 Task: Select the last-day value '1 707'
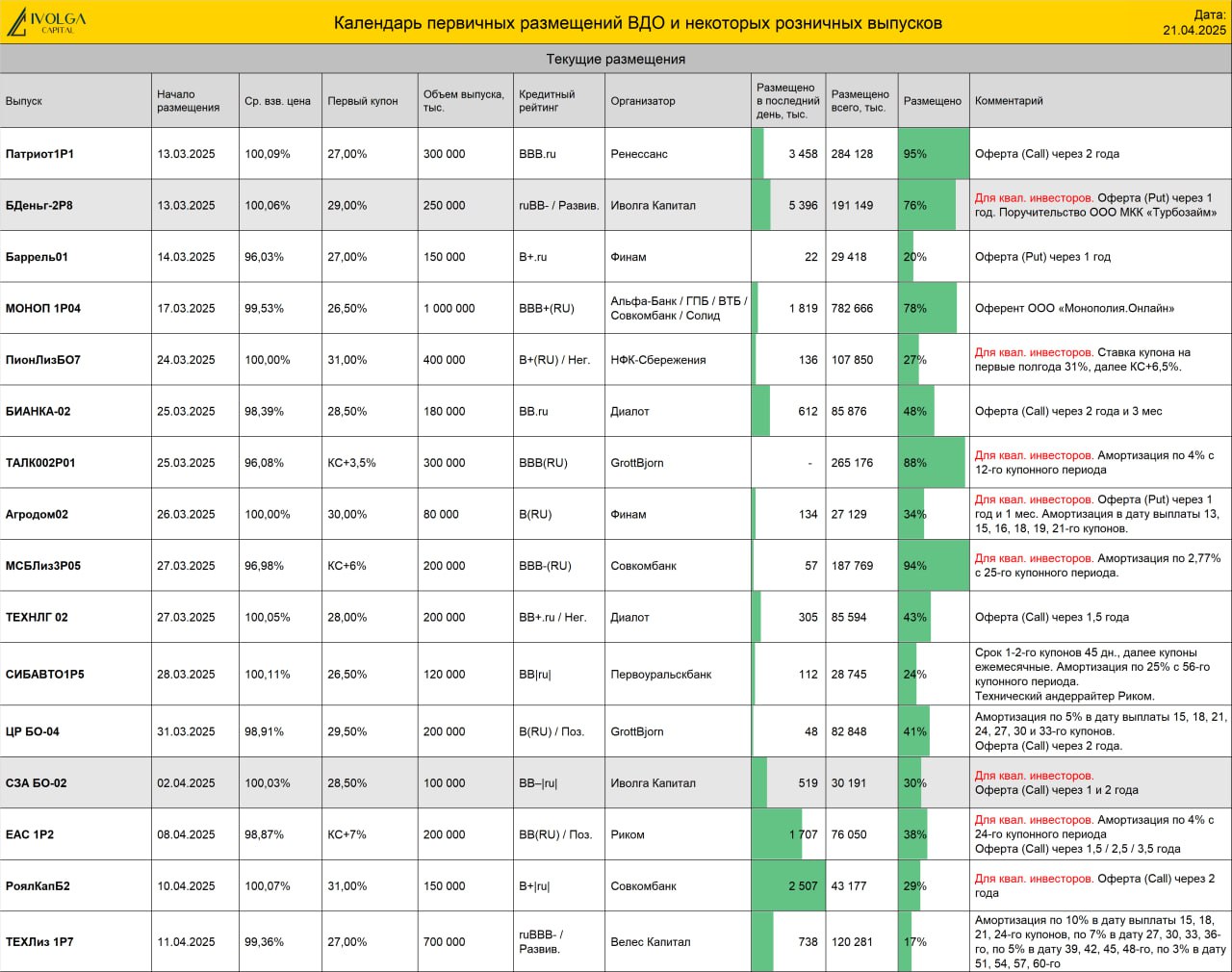click(803, 835)
